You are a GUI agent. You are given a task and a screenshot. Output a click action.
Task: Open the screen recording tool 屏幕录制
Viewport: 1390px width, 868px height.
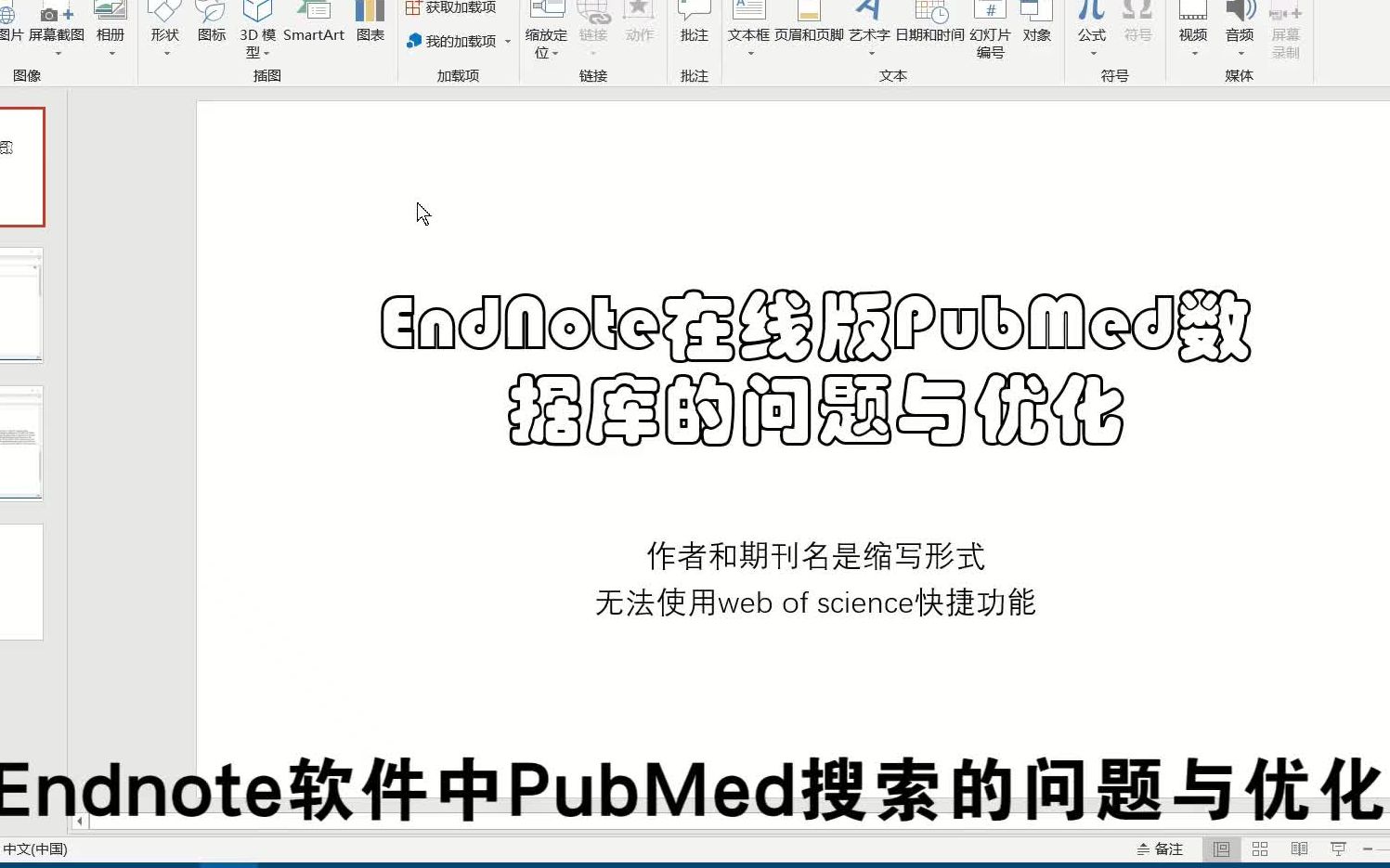point(1285,32)
